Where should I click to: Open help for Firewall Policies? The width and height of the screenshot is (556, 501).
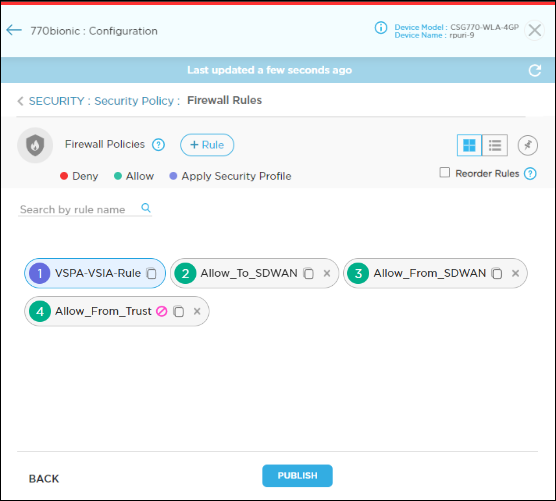[x=158, y=145]
